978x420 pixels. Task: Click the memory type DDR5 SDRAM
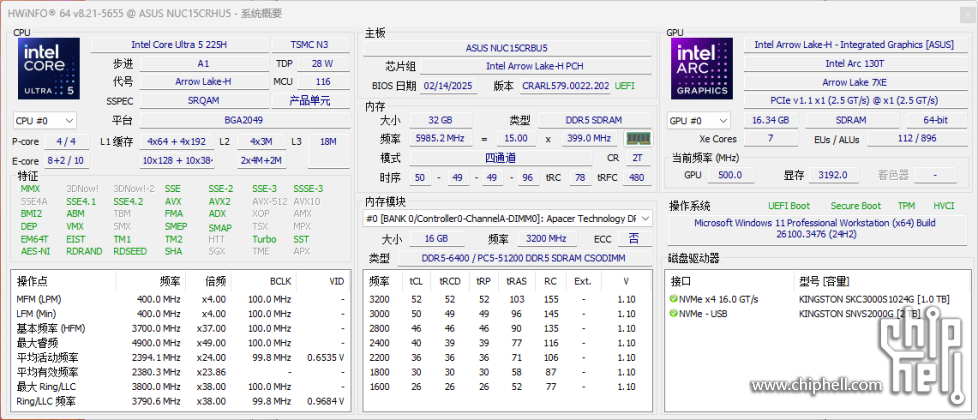pos(595,120)
